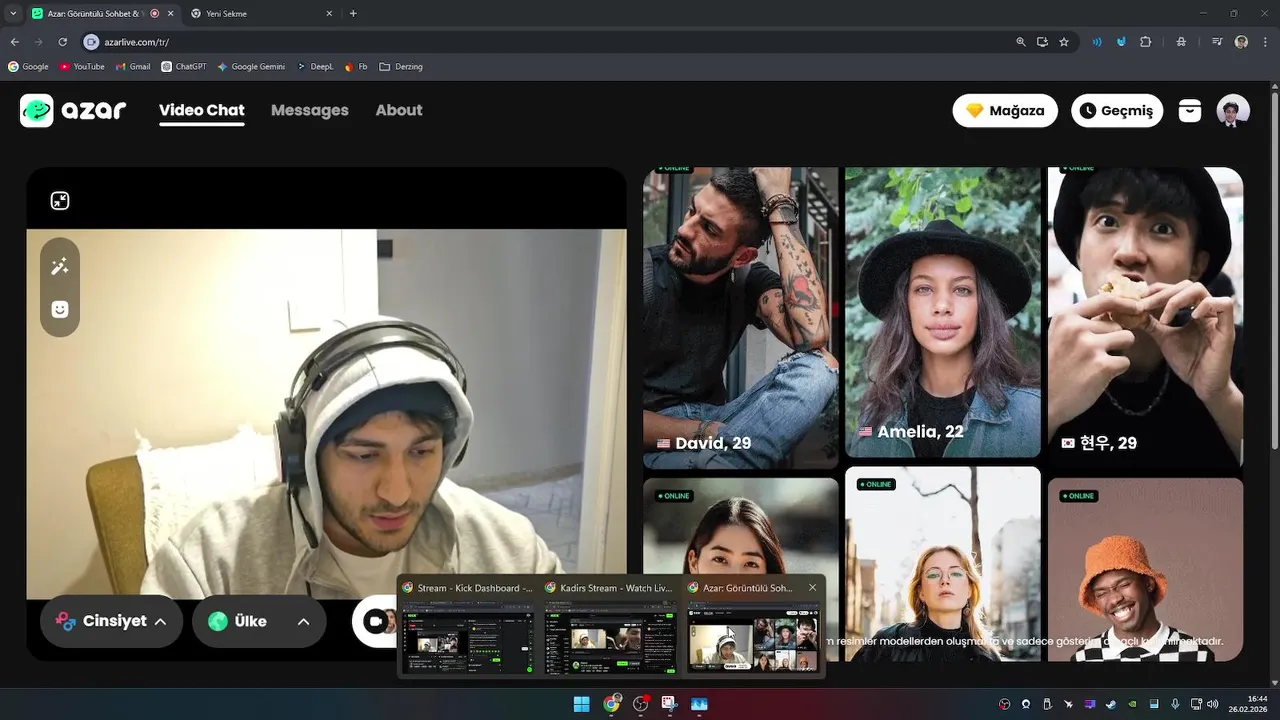This screenshot has height=720, width=1280.
Task: Open 현우, 29 profile card
Action: pos(1145,318)
